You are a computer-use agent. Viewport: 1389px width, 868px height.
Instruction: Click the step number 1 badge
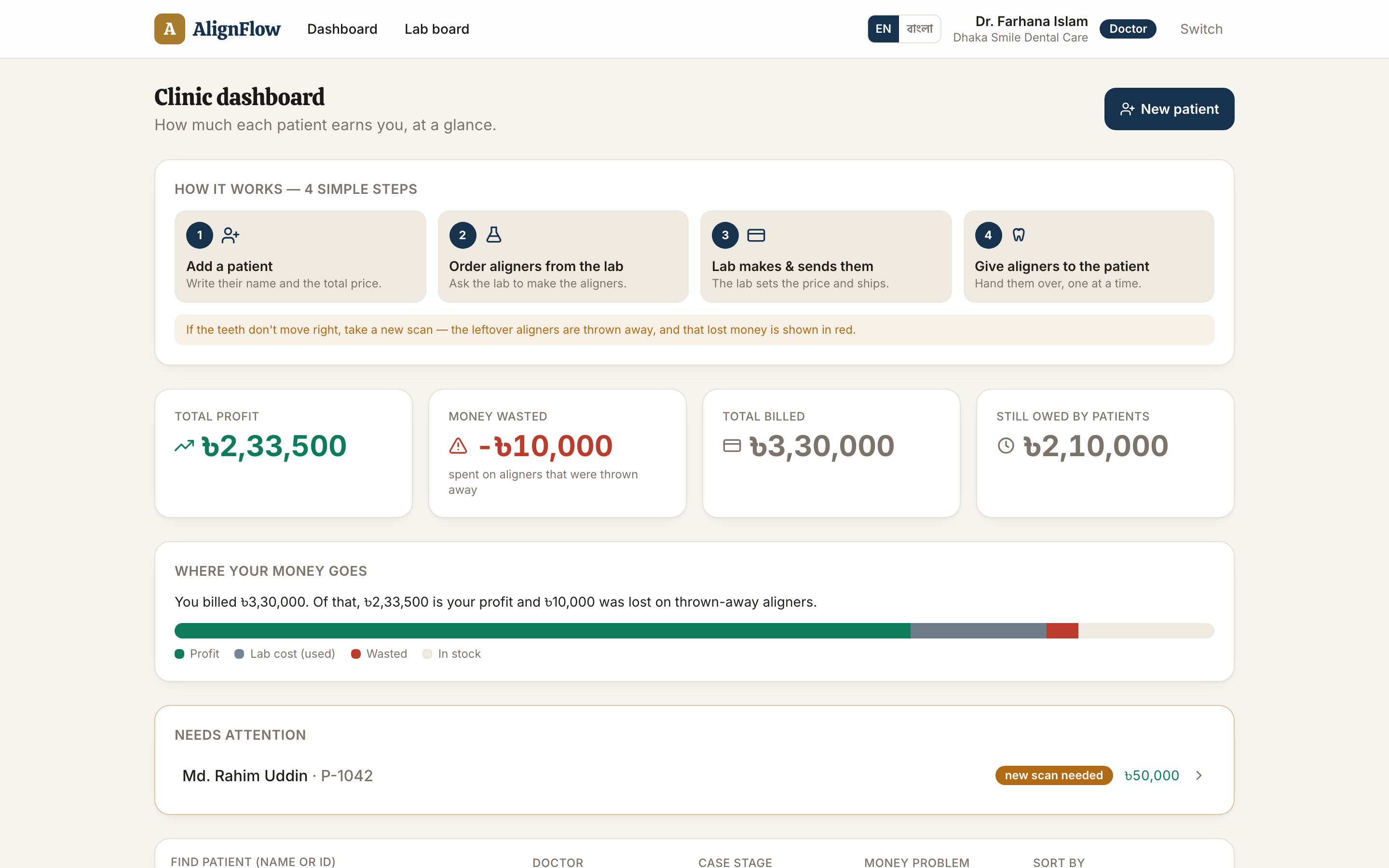[x=200, y=235]
